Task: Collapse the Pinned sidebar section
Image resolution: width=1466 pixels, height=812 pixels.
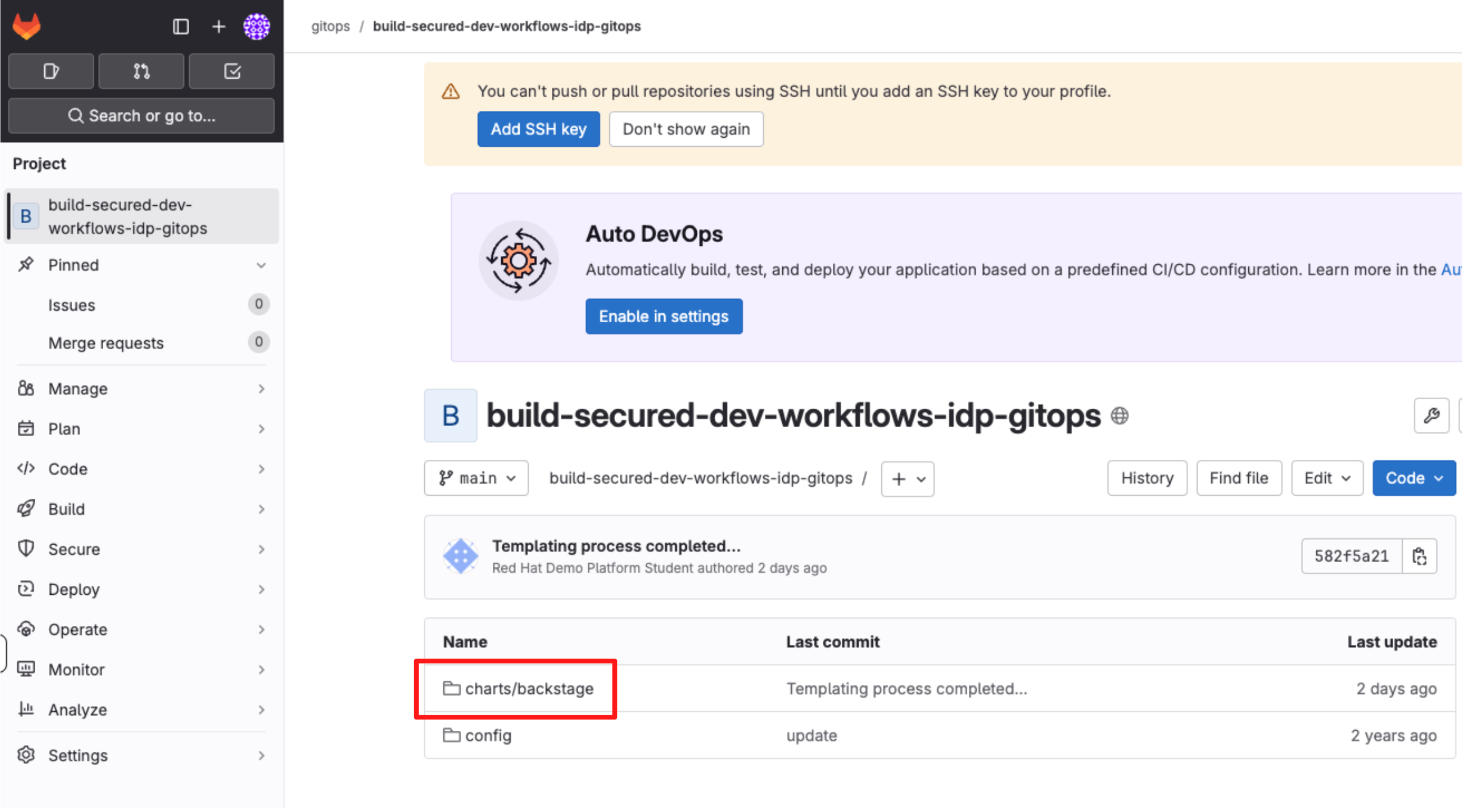Action: click(x=261, y=265)
